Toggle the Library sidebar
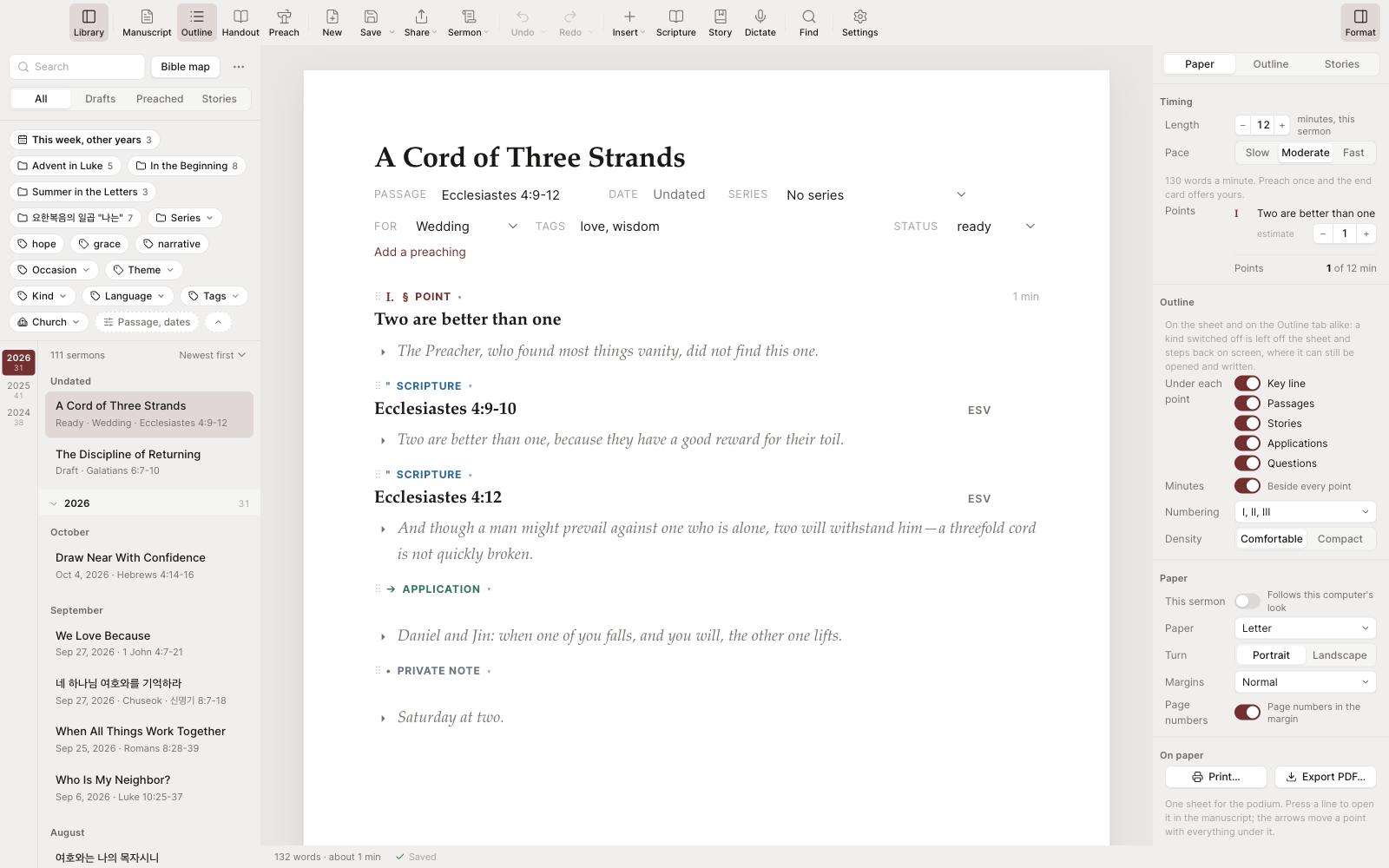 [89, 23]
